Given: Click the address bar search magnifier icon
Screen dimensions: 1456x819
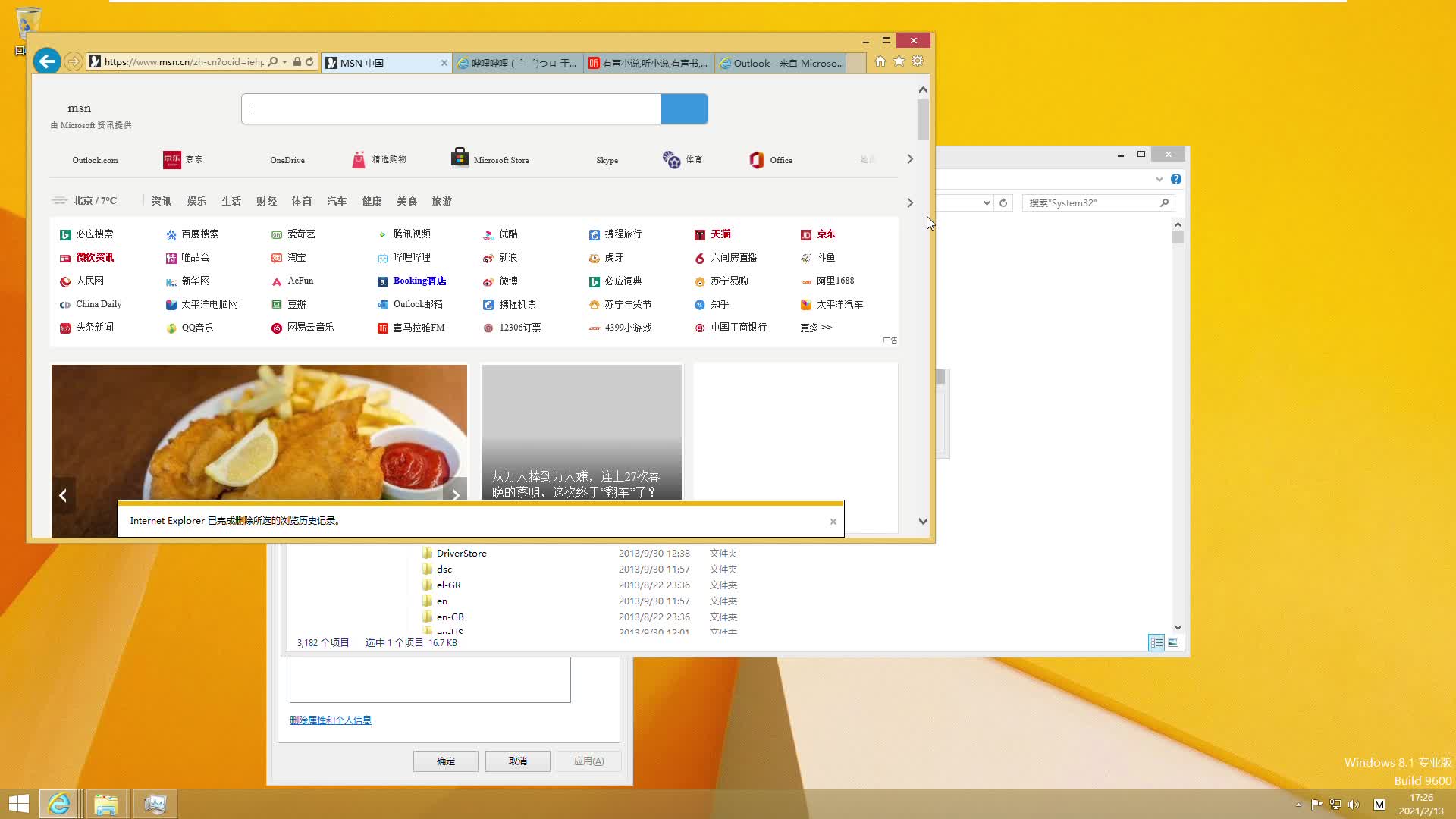Looking at the screenshot, I should [273, 62].
